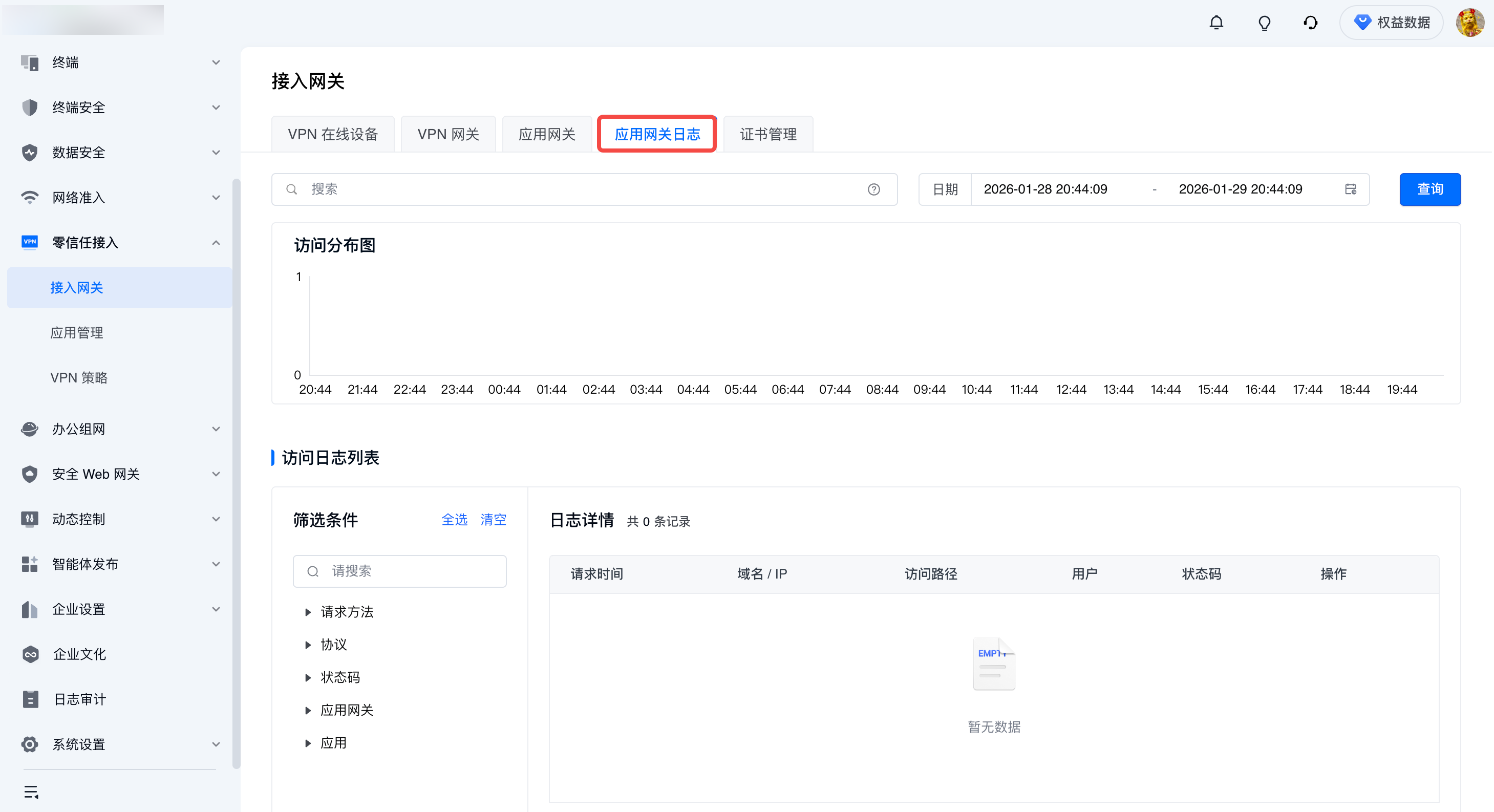Select the 应用网关日志 tab
Viewport: 1494px width, 812px height.
click(x=657, y=135)
